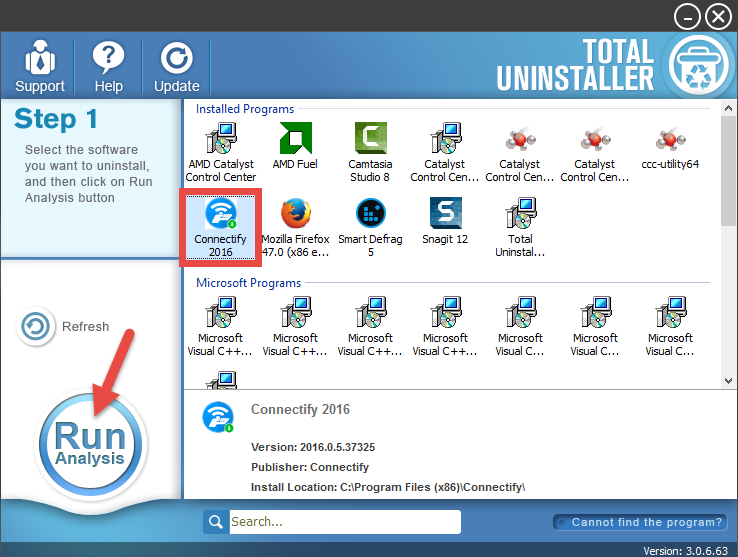738x557 pixels.
Task: Click the 'Microsoft Programs' heading
Action: (249, 283)
